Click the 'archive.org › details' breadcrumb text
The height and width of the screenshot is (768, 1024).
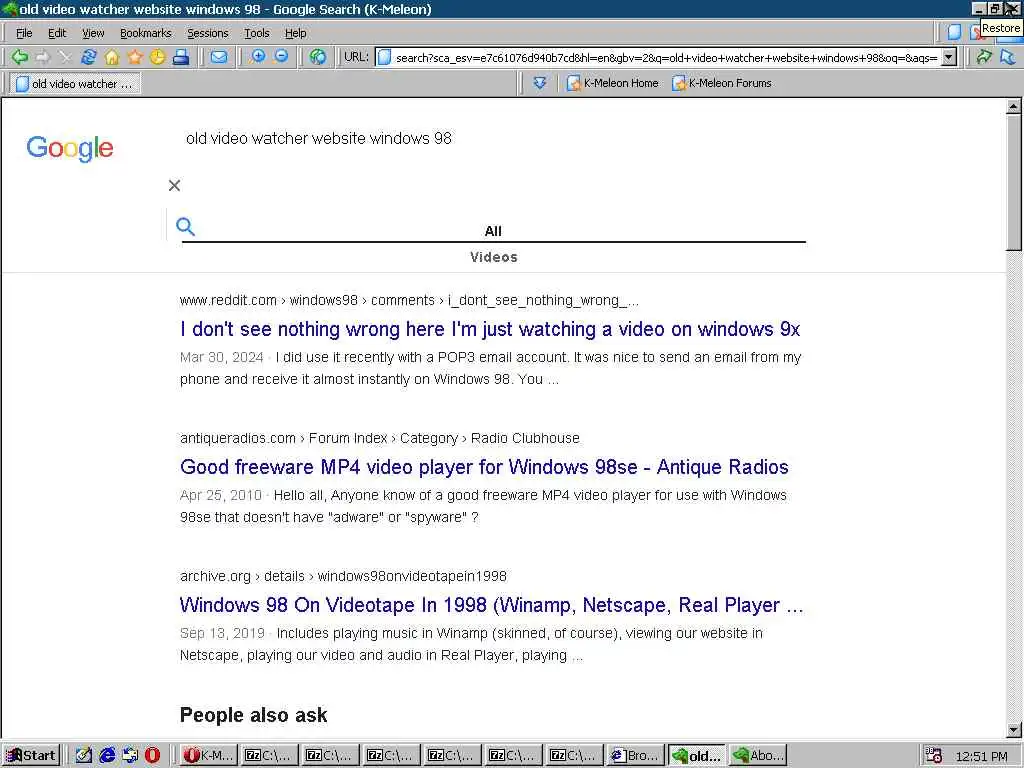tap(242, 576)
